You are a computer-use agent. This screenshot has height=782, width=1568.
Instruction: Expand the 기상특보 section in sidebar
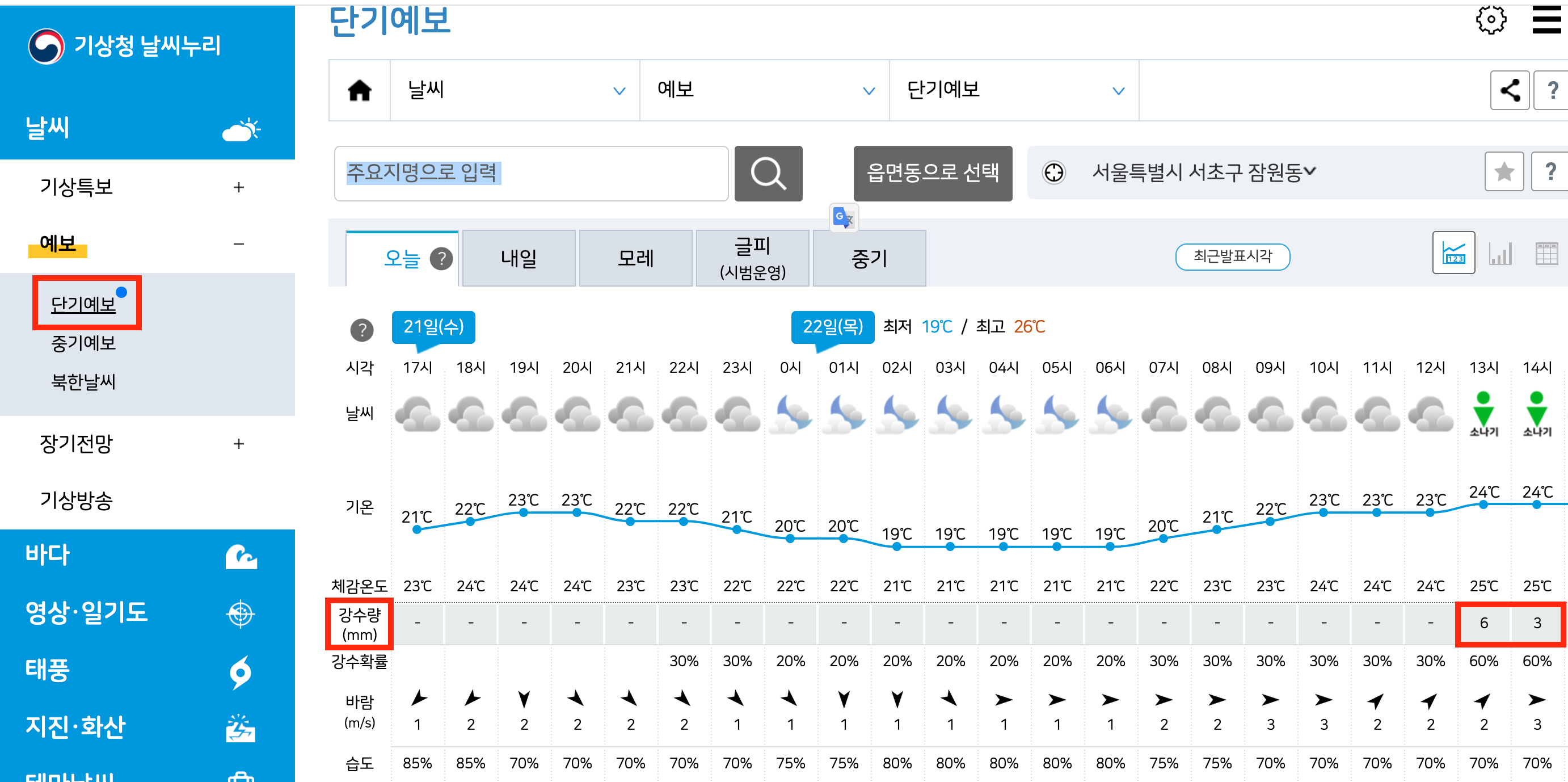(x=238, y=188)
